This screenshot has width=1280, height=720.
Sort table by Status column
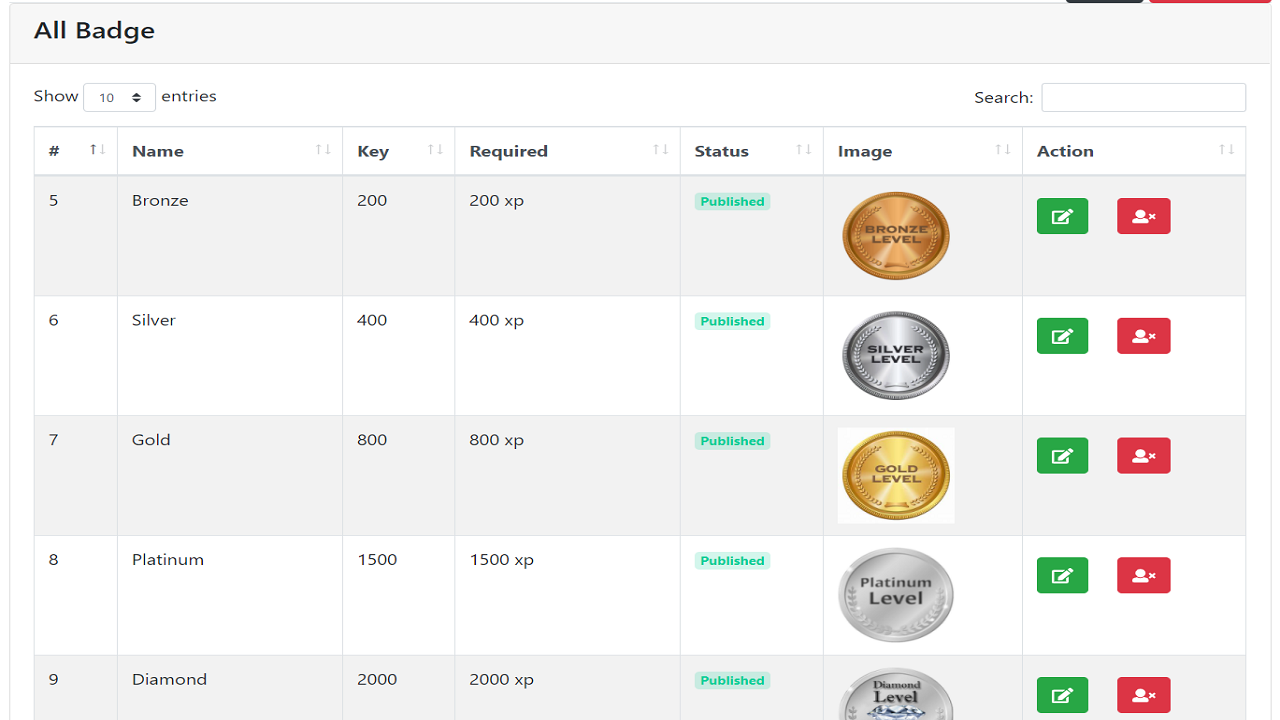751,151
